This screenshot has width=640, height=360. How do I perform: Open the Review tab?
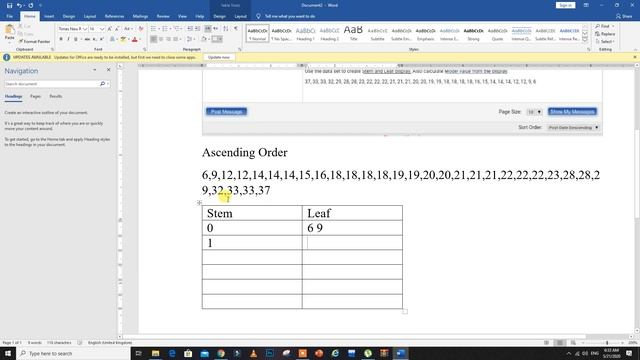point(163,16)
